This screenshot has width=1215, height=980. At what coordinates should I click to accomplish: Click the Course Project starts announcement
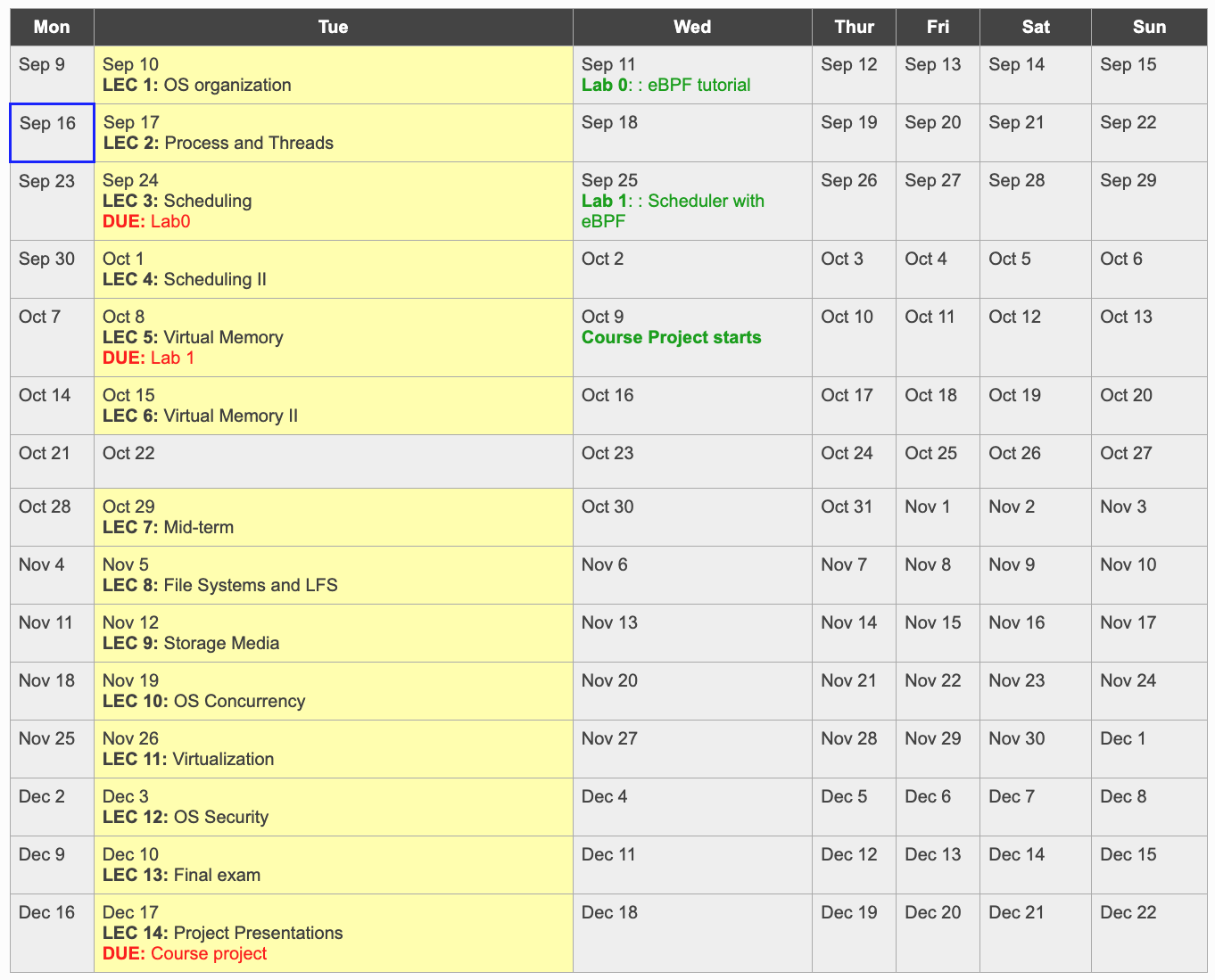(671, 337)
